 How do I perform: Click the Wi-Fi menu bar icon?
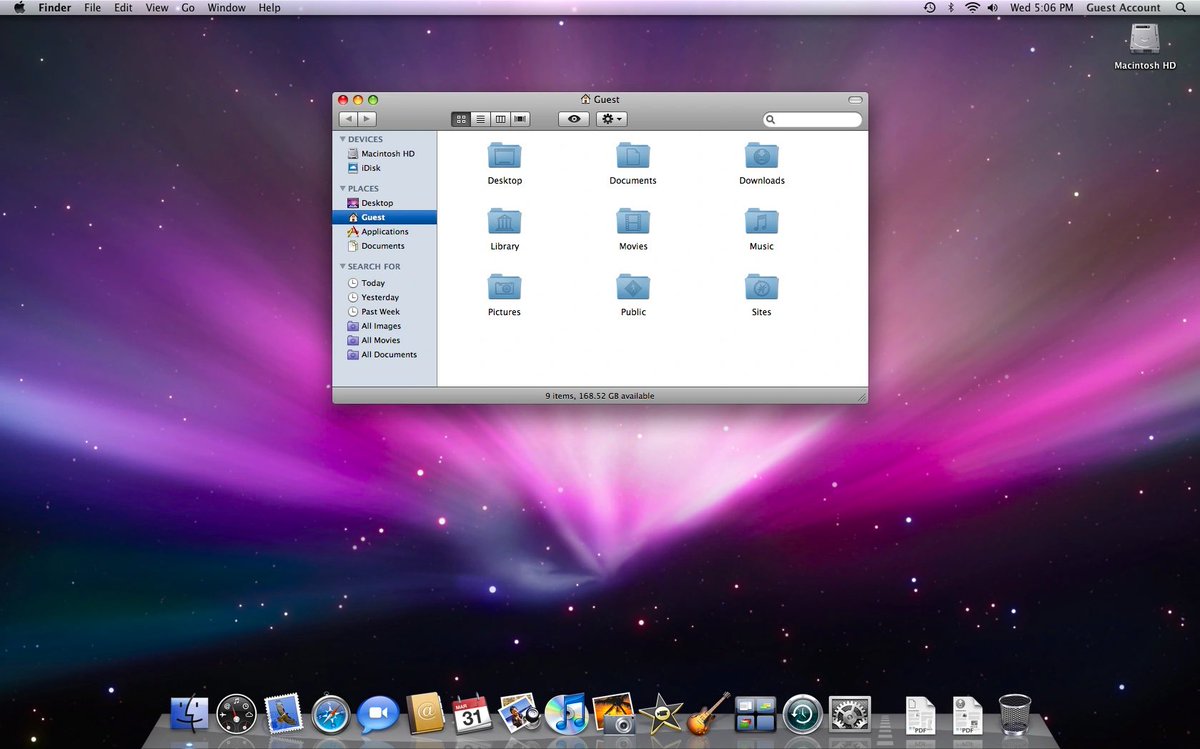click(972, 8)
